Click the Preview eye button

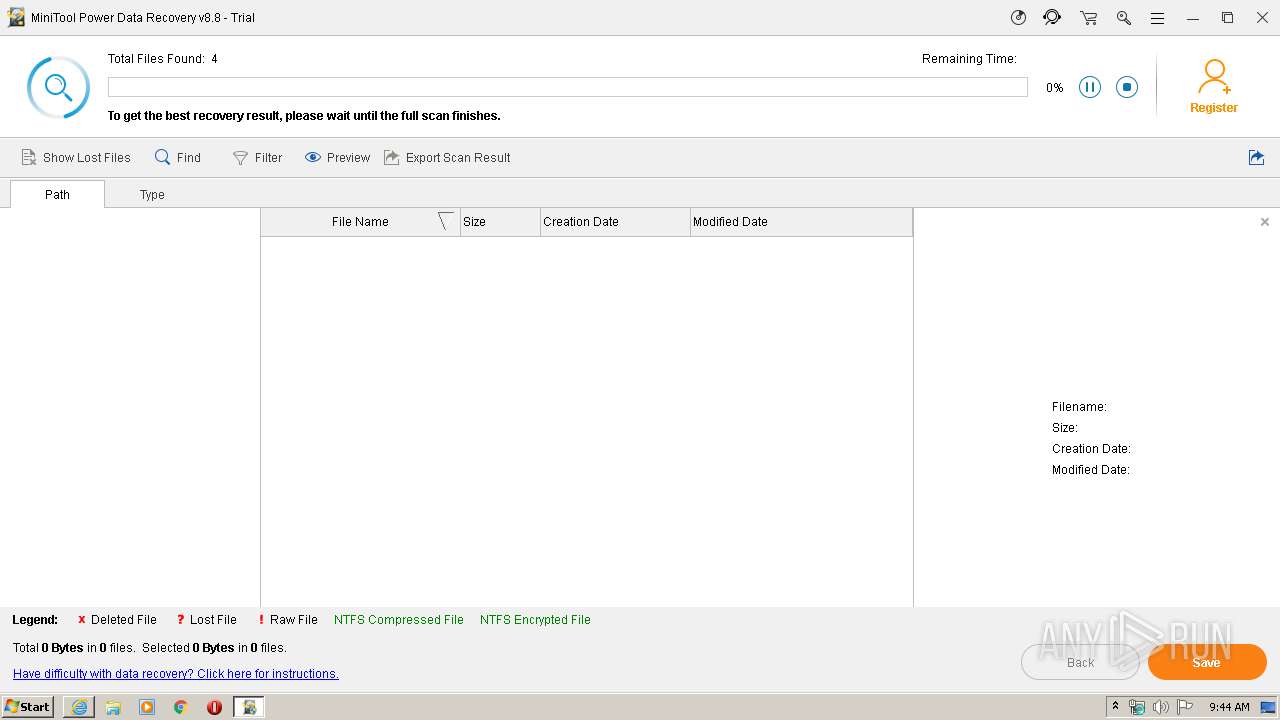pos(337,157)
